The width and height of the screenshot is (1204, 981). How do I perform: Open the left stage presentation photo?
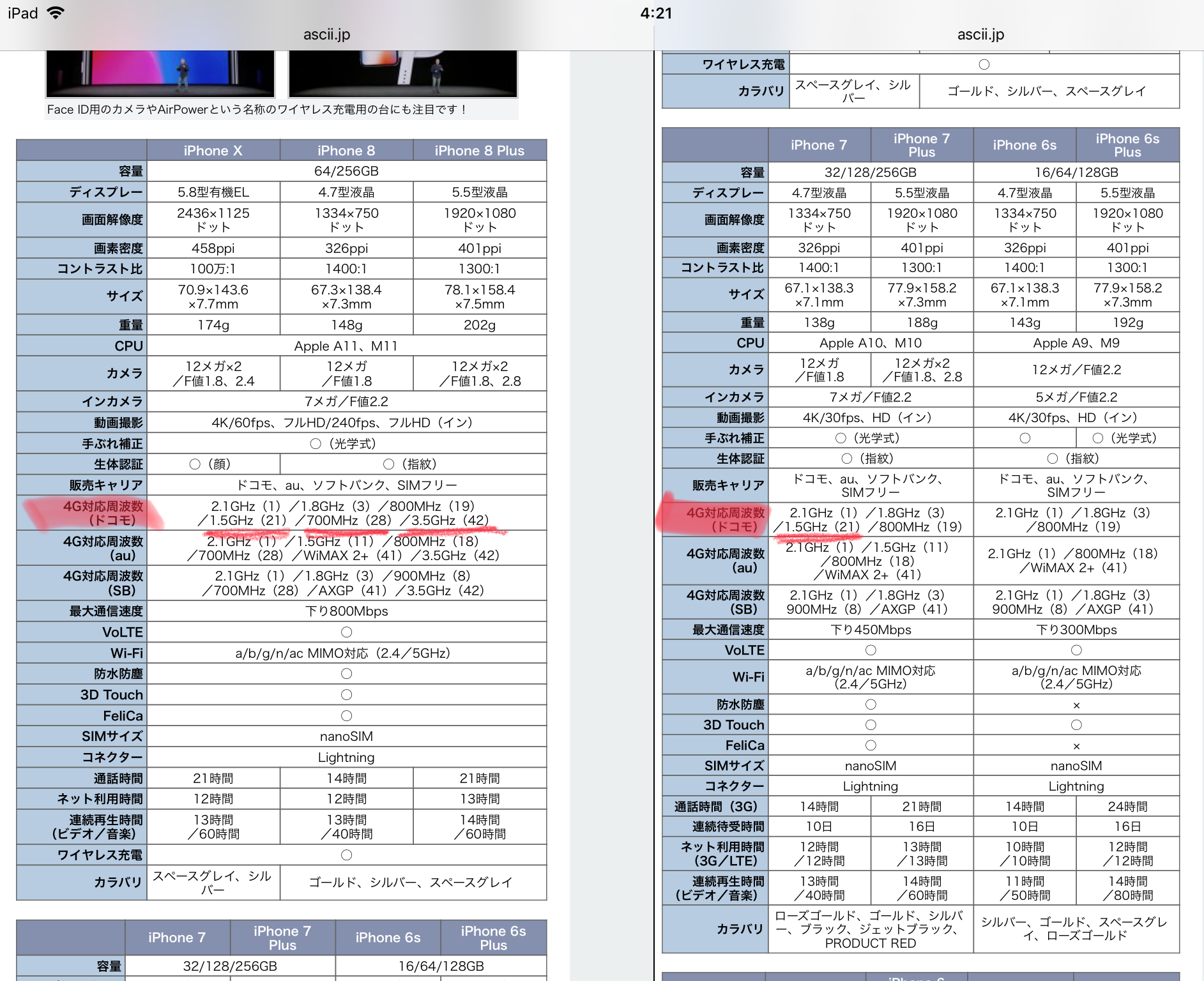point(160,73)
